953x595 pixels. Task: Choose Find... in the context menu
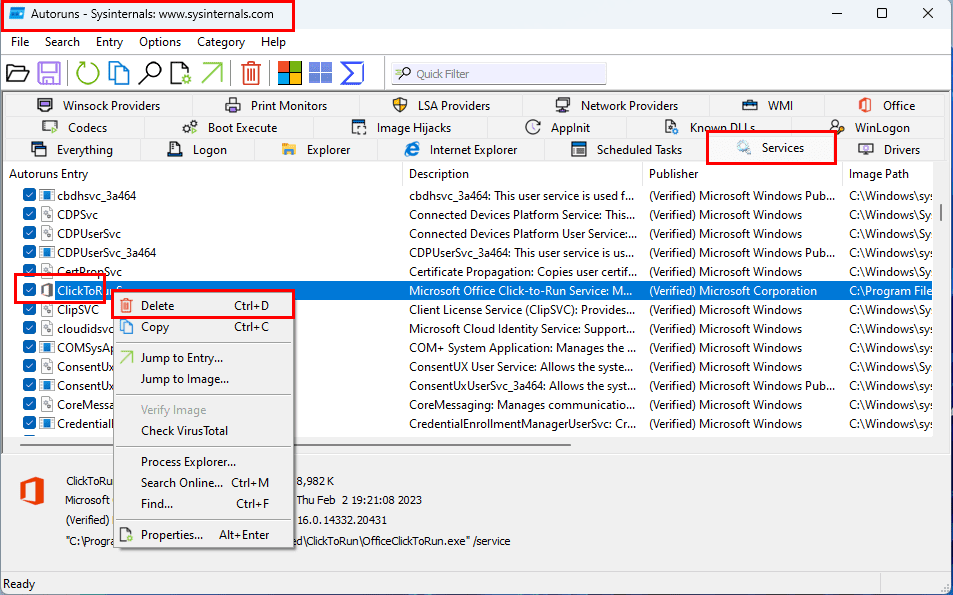click(x=204, y=504)
